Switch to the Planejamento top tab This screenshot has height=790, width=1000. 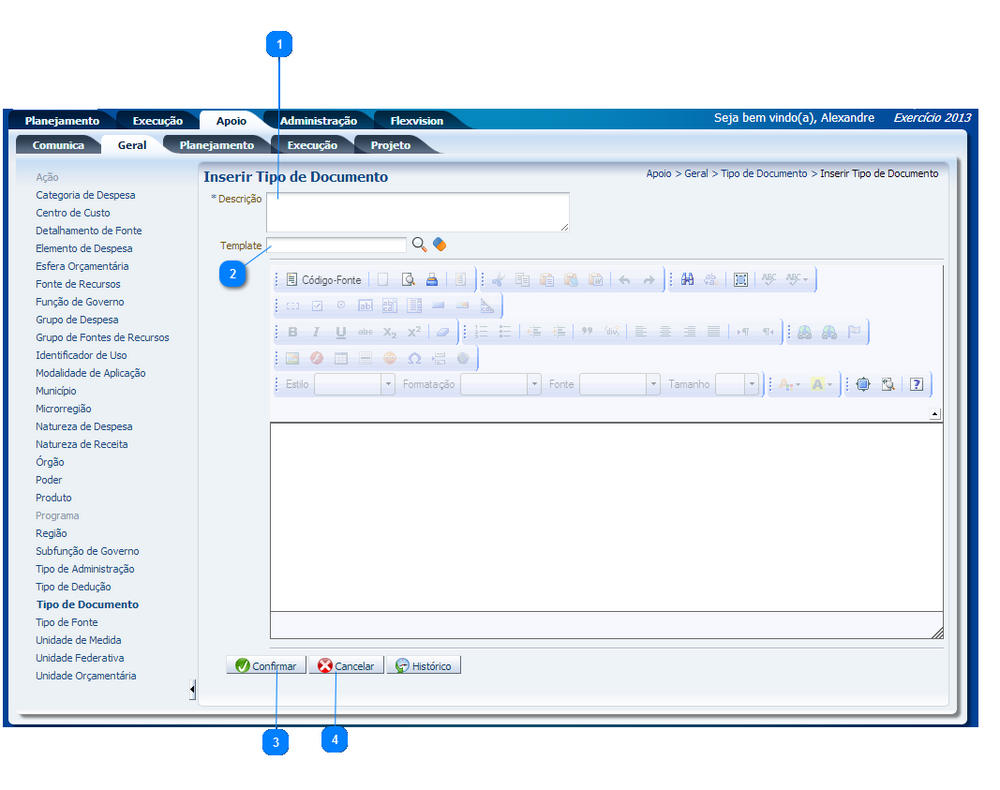click(62, 121)
